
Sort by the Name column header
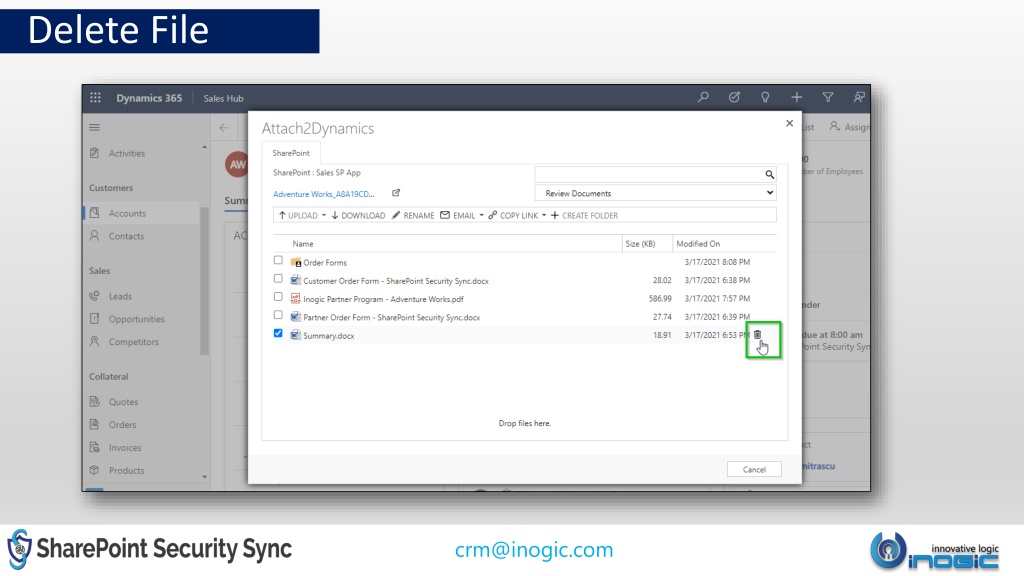303,244
